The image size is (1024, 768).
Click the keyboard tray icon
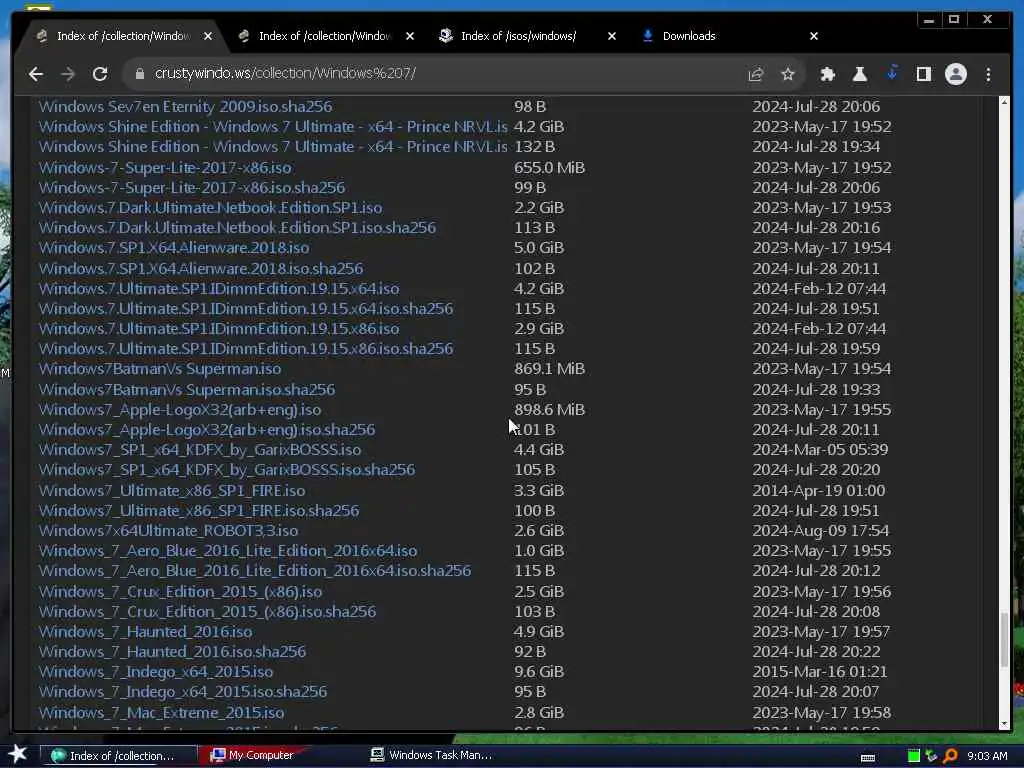tap(868, 758)
